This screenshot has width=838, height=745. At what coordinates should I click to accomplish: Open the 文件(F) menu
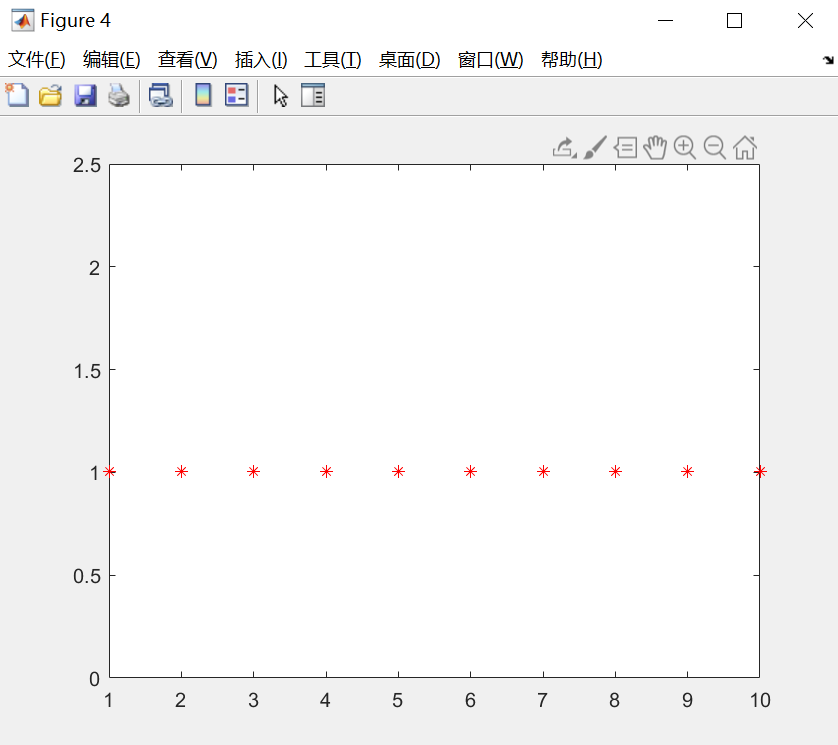coord(37,59)
